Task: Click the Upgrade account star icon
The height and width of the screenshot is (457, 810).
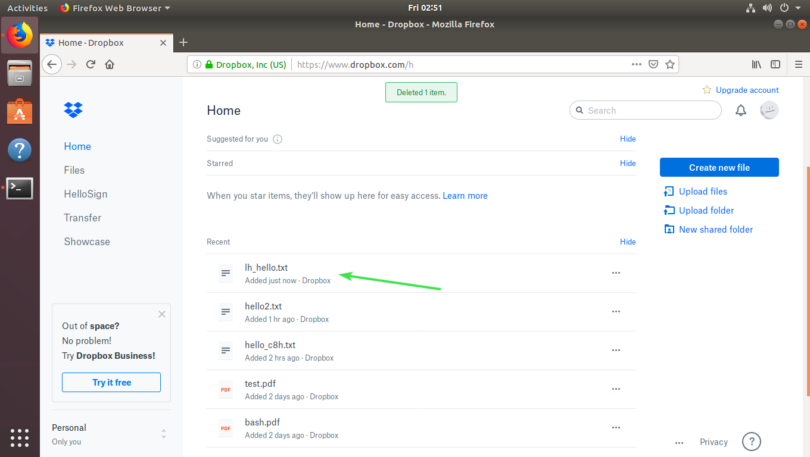Action: [707, 90]
